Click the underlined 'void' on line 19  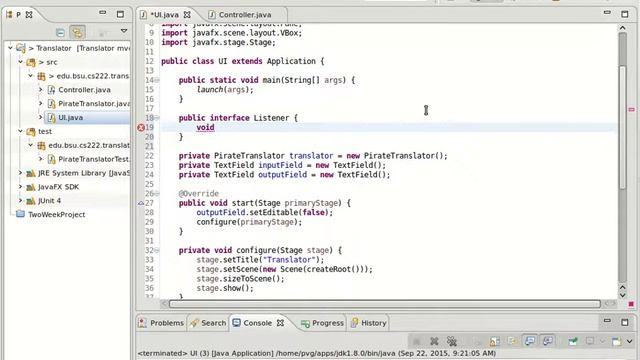[x=205, y=127]
